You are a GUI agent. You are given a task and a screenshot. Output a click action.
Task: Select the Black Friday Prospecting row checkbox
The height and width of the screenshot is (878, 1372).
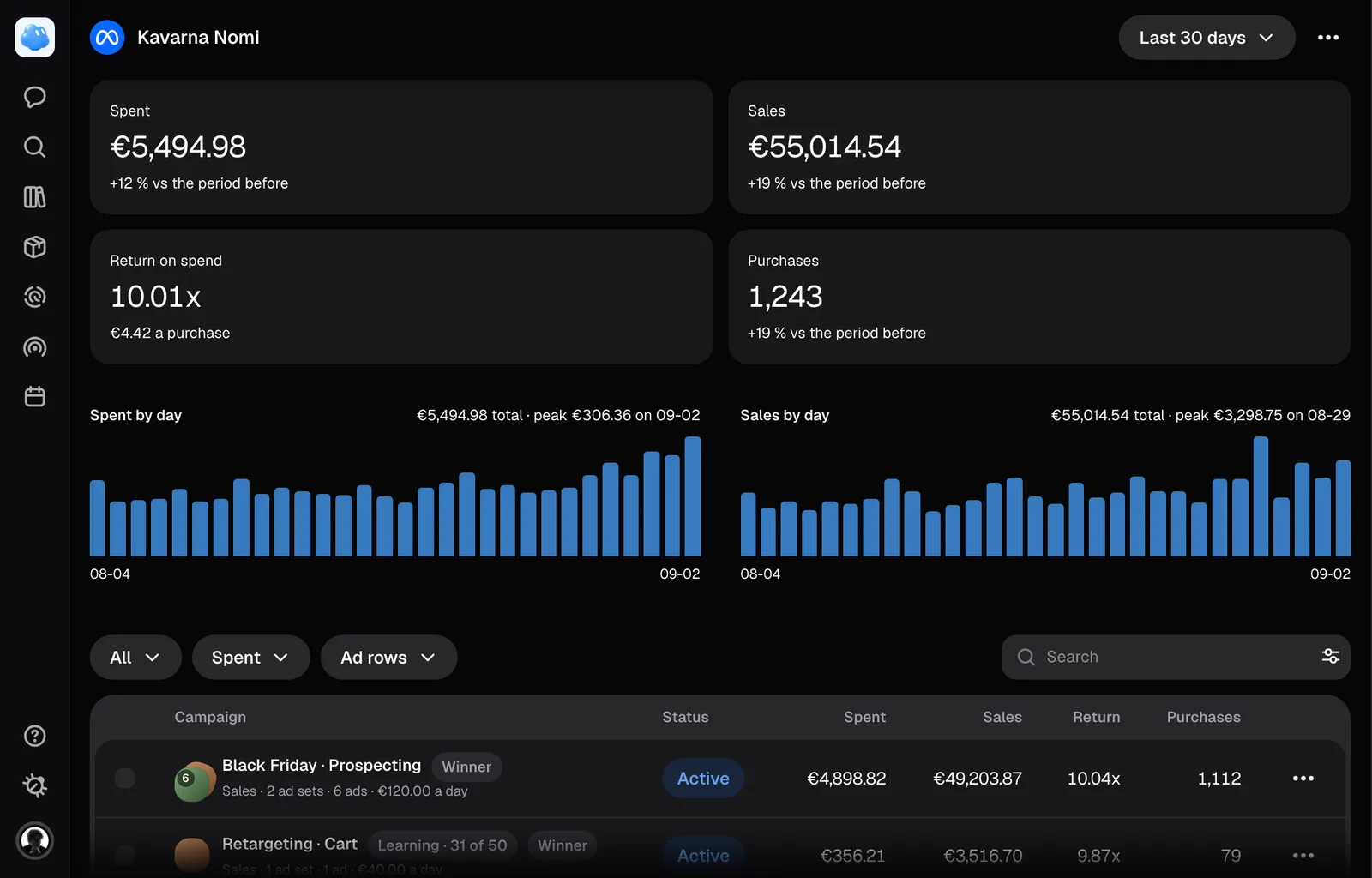pos(125,779)
